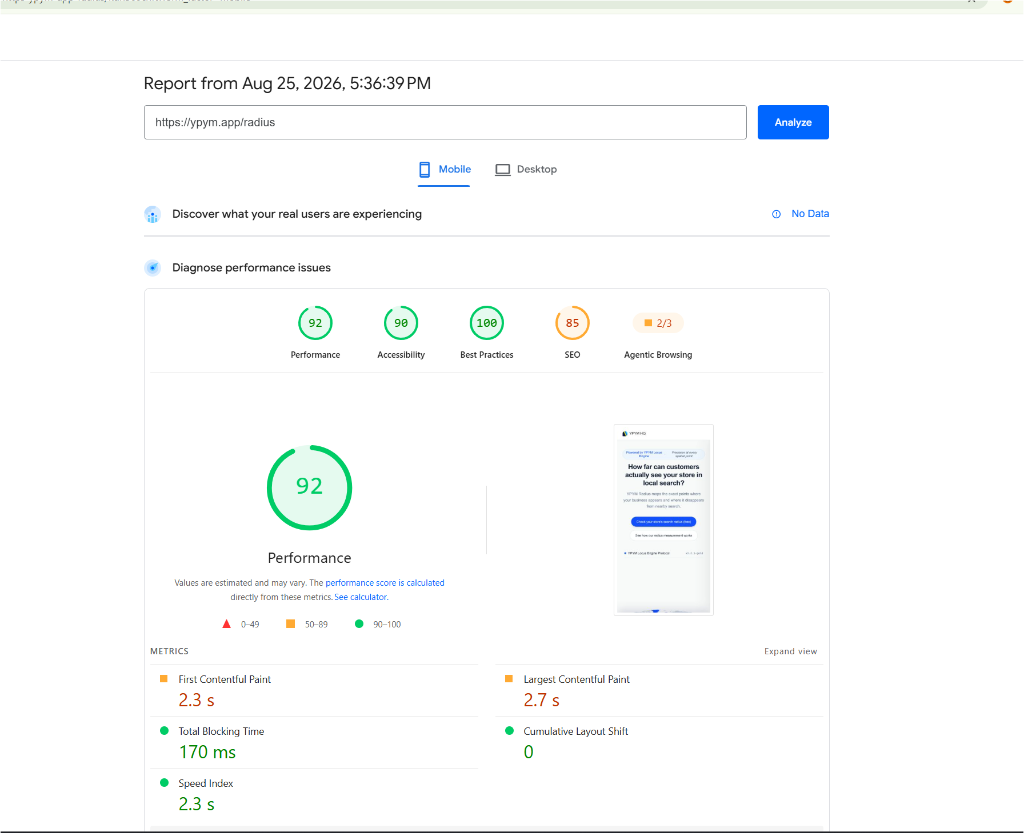This screenshot has width=1024, height=833.
Task: Expand the First Contentful Paint metric
Action: [x=314, y=691]
